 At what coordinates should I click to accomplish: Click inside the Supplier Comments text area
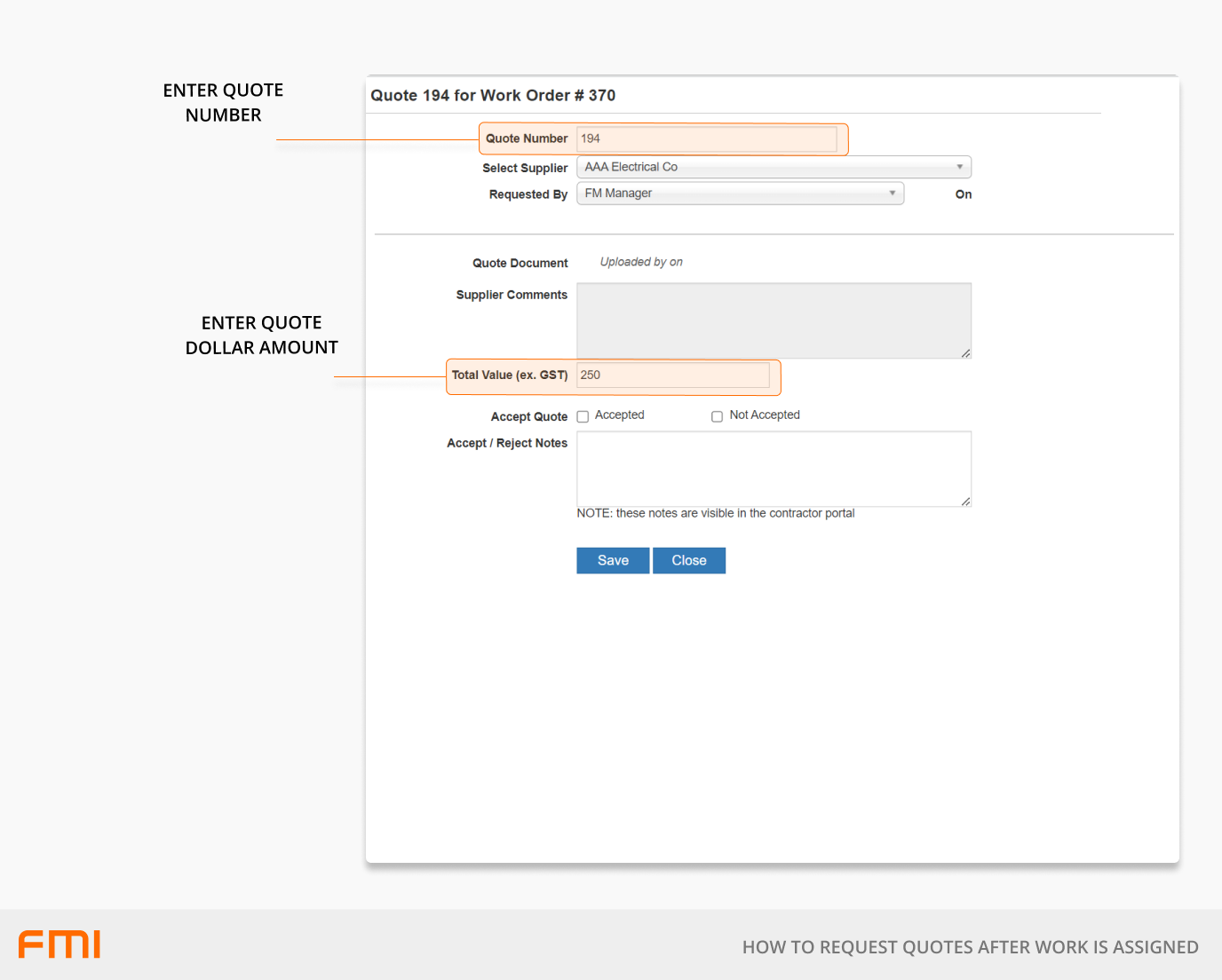tap(774, 320)
